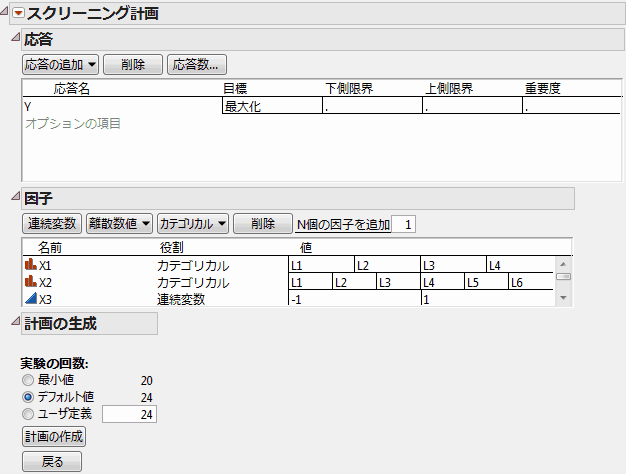Click the -1 low value of X3
The image size is (626, 474).
[355, 299]
